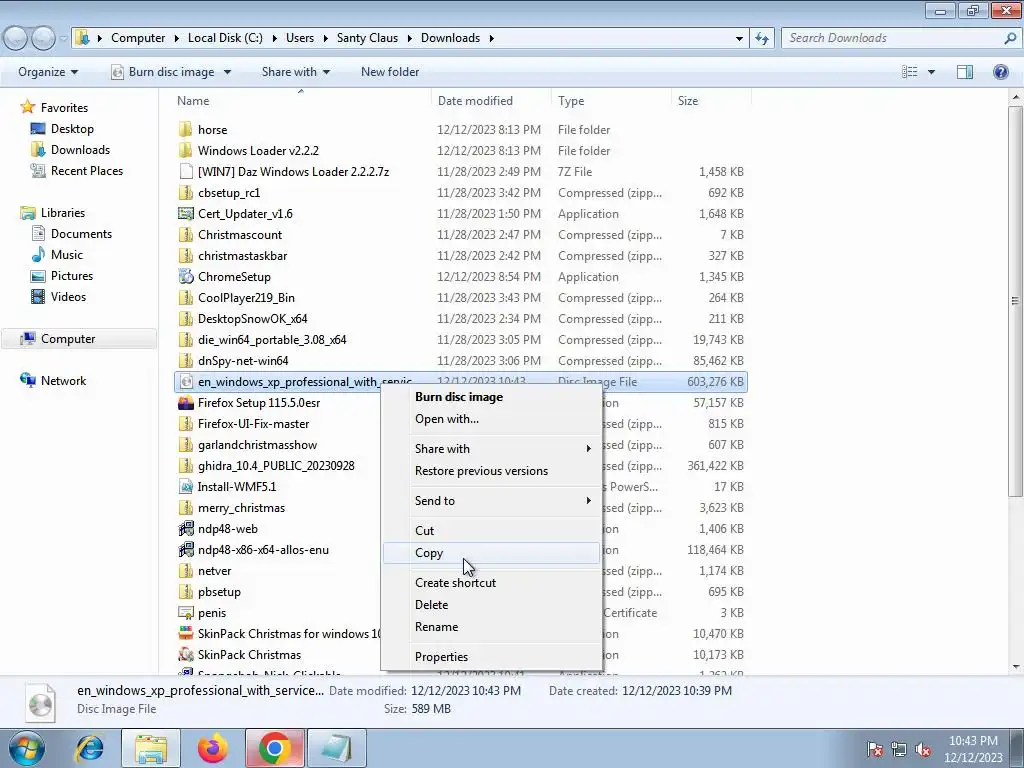Open Firefox from the taskbar
The width and height of the screenshot is (1024, 768).
[213, 748]
